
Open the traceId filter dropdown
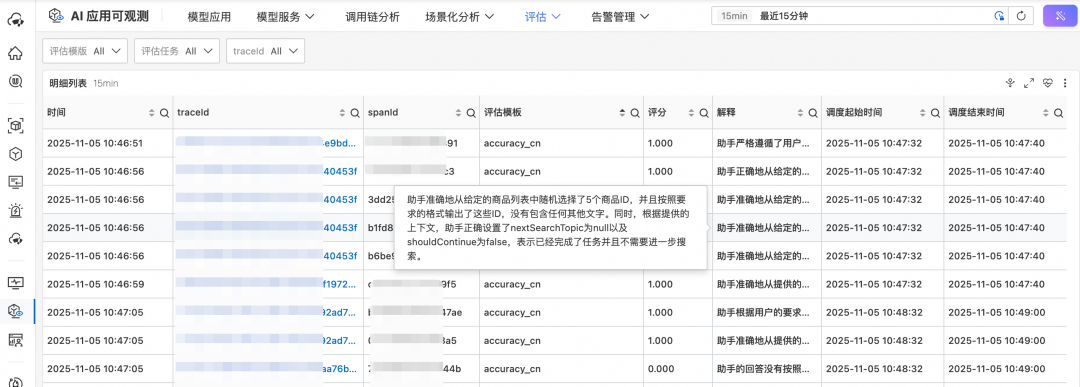coord(265,51)
